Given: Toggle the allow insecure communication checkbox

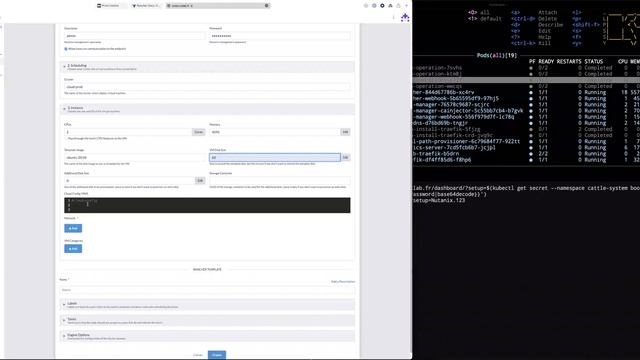Looking at the screenshot, I should pos(66,49).
